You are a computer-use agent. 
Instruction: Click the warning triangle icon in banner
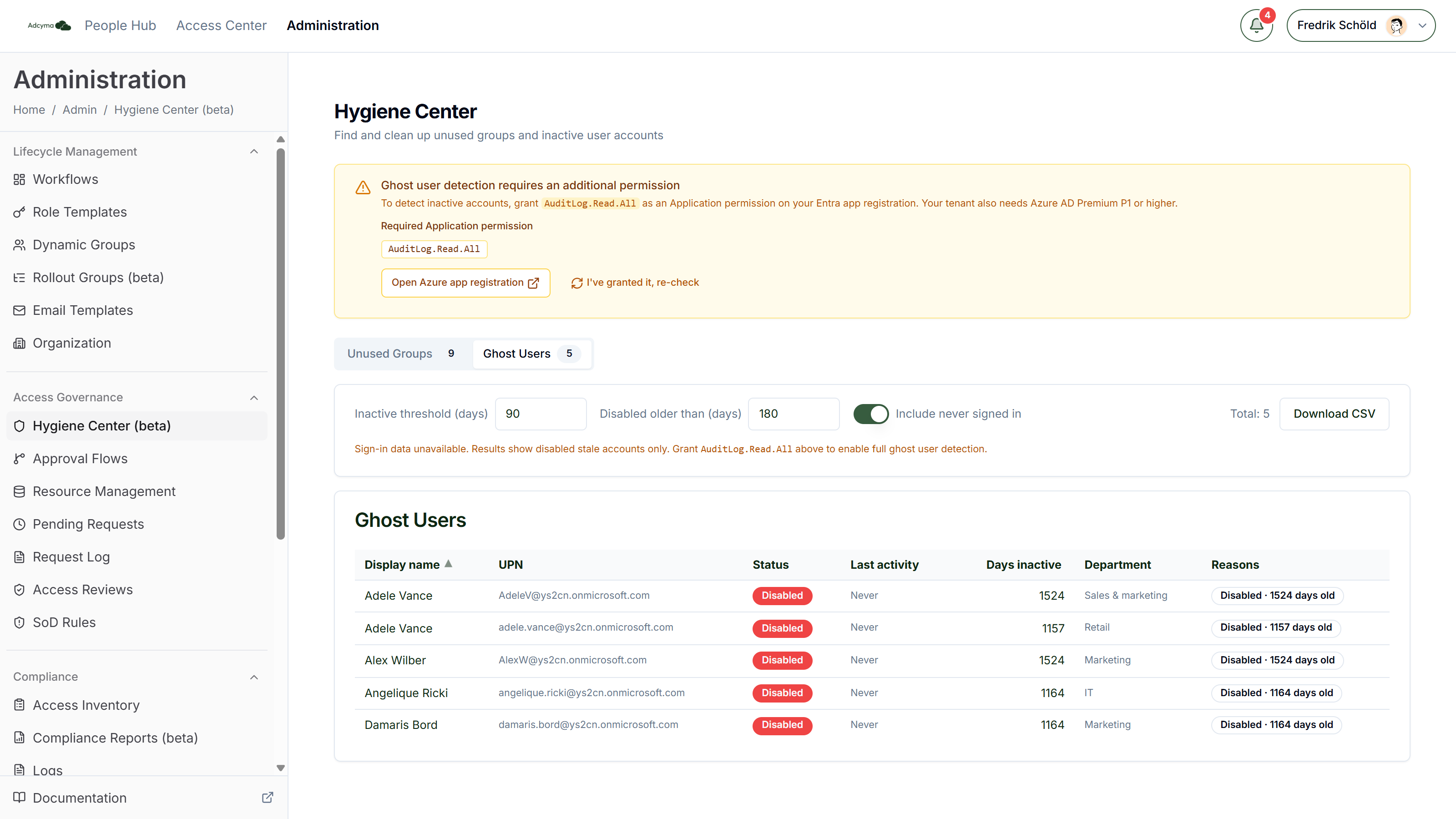tap(363, 187)
